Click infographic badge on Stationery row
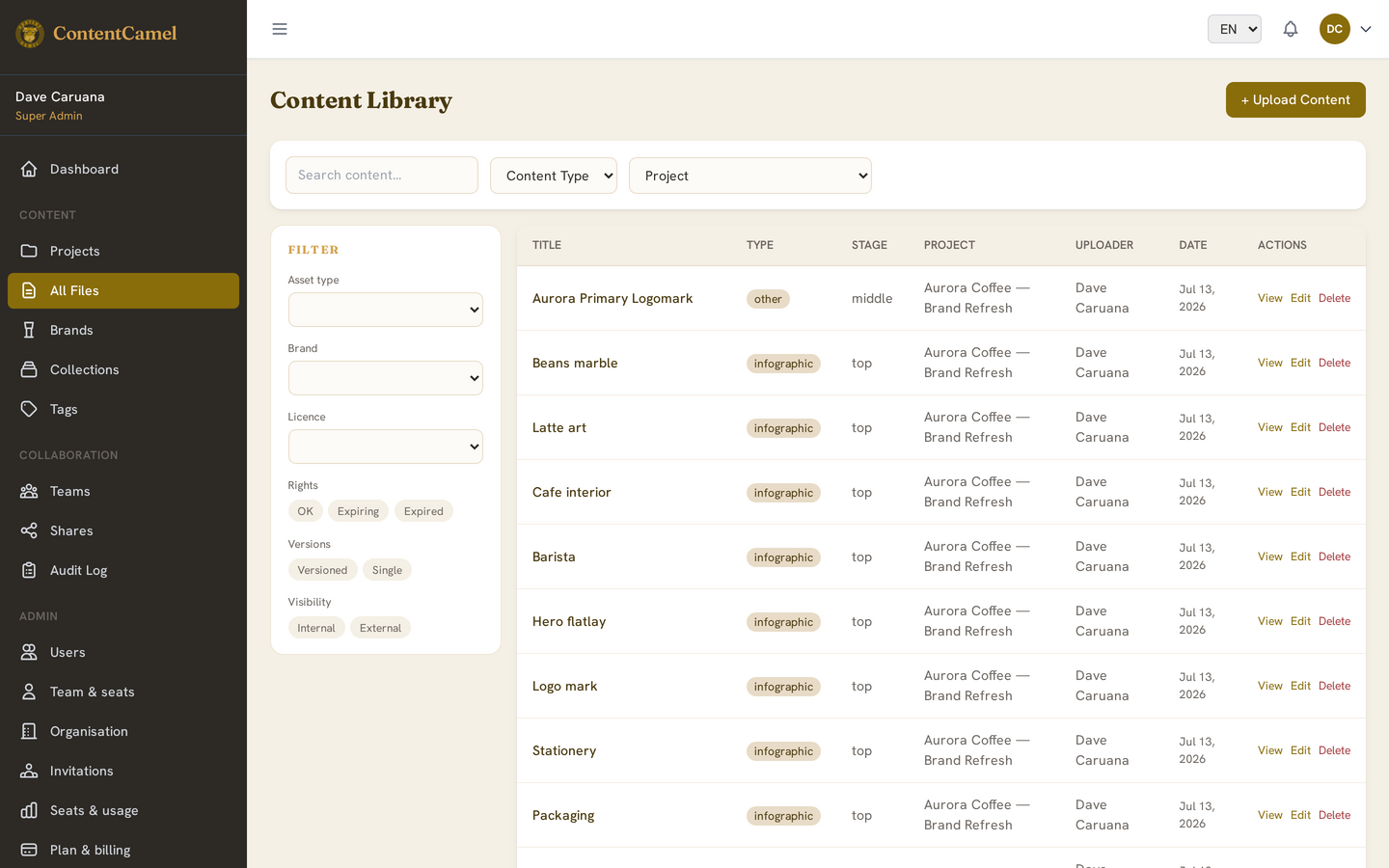Viewport: 1389px width, 868px height. click(x=783, y=751)
